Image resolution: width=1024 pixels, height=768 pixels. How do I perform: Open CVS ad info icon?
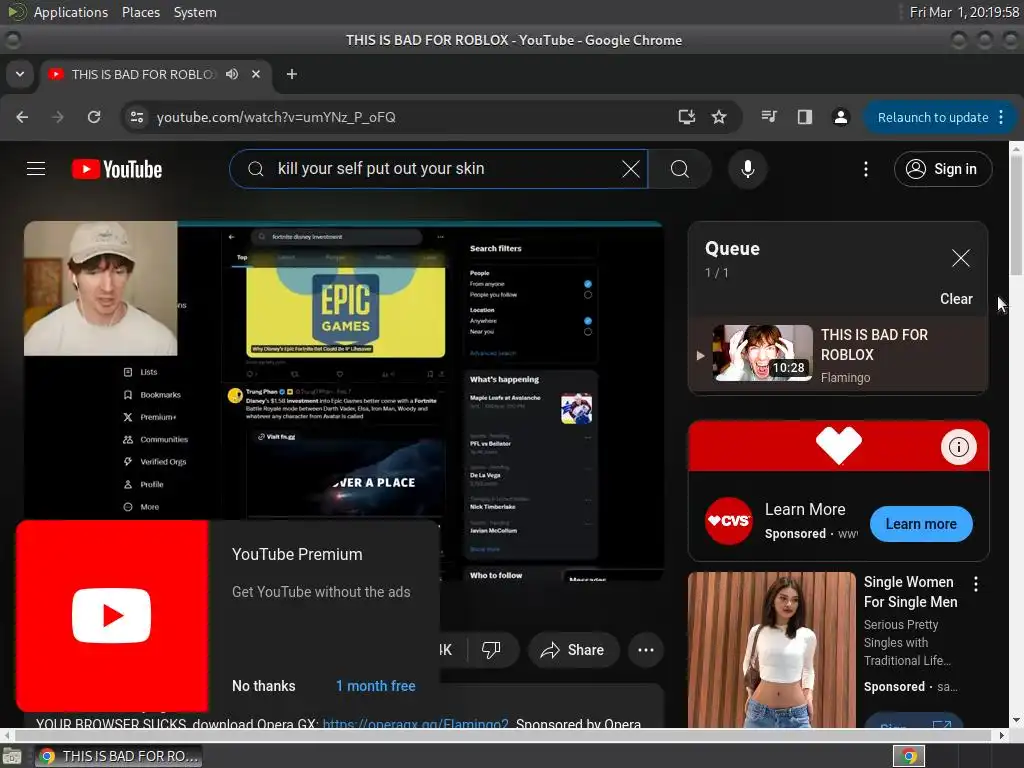coord(959,447)
